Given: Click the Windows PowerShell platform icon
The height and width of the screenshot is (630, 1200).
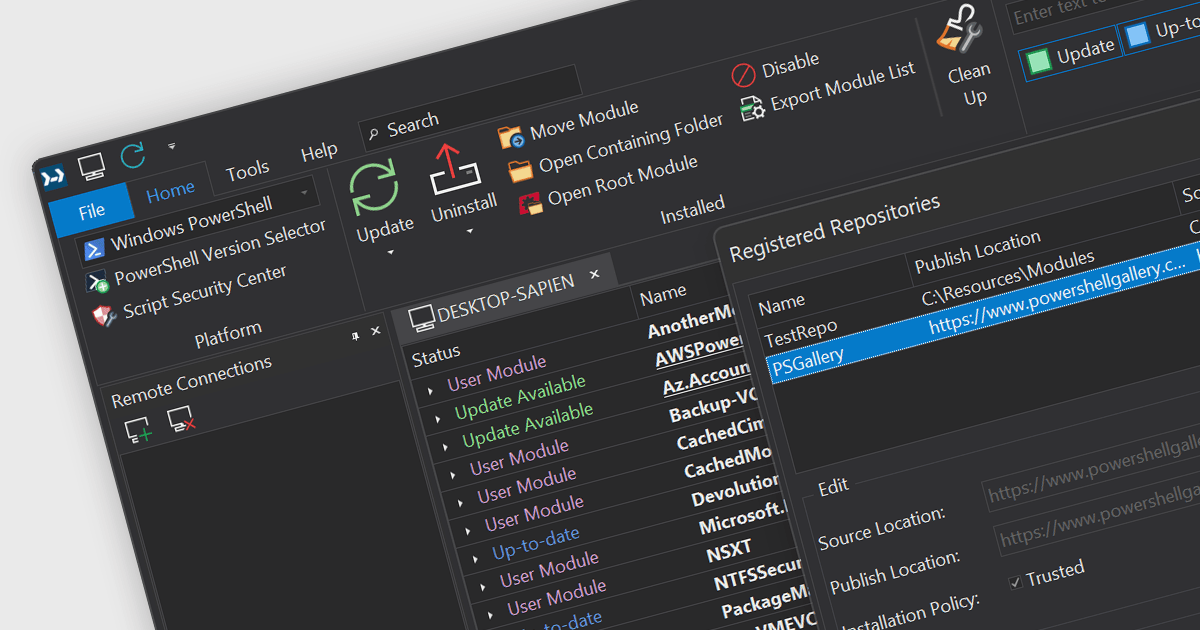Looking at the screenshot, I should (x=94, y=248).
